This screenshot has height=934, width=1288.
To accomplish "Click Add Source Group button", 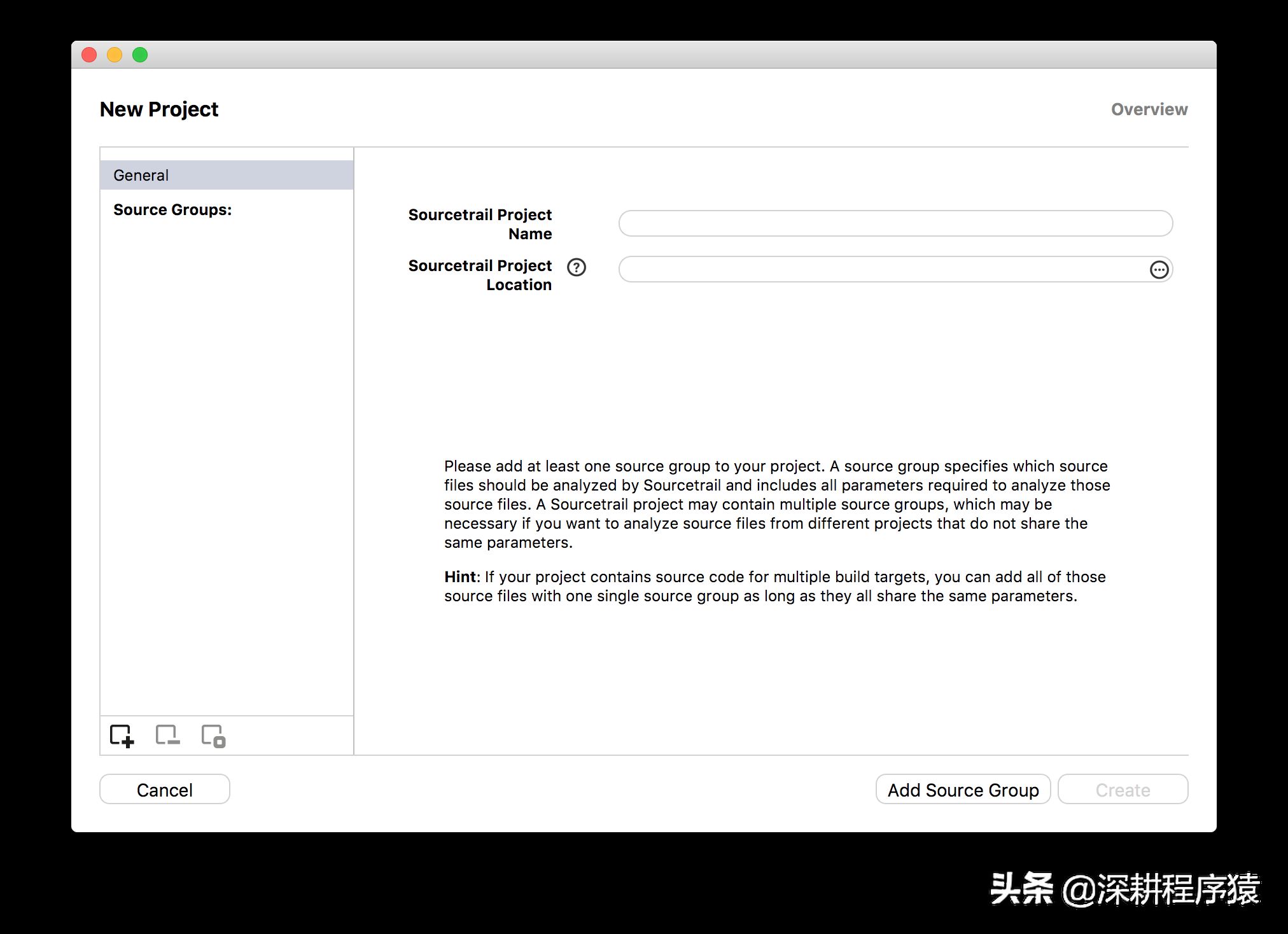I will click(x=963, y=790).
